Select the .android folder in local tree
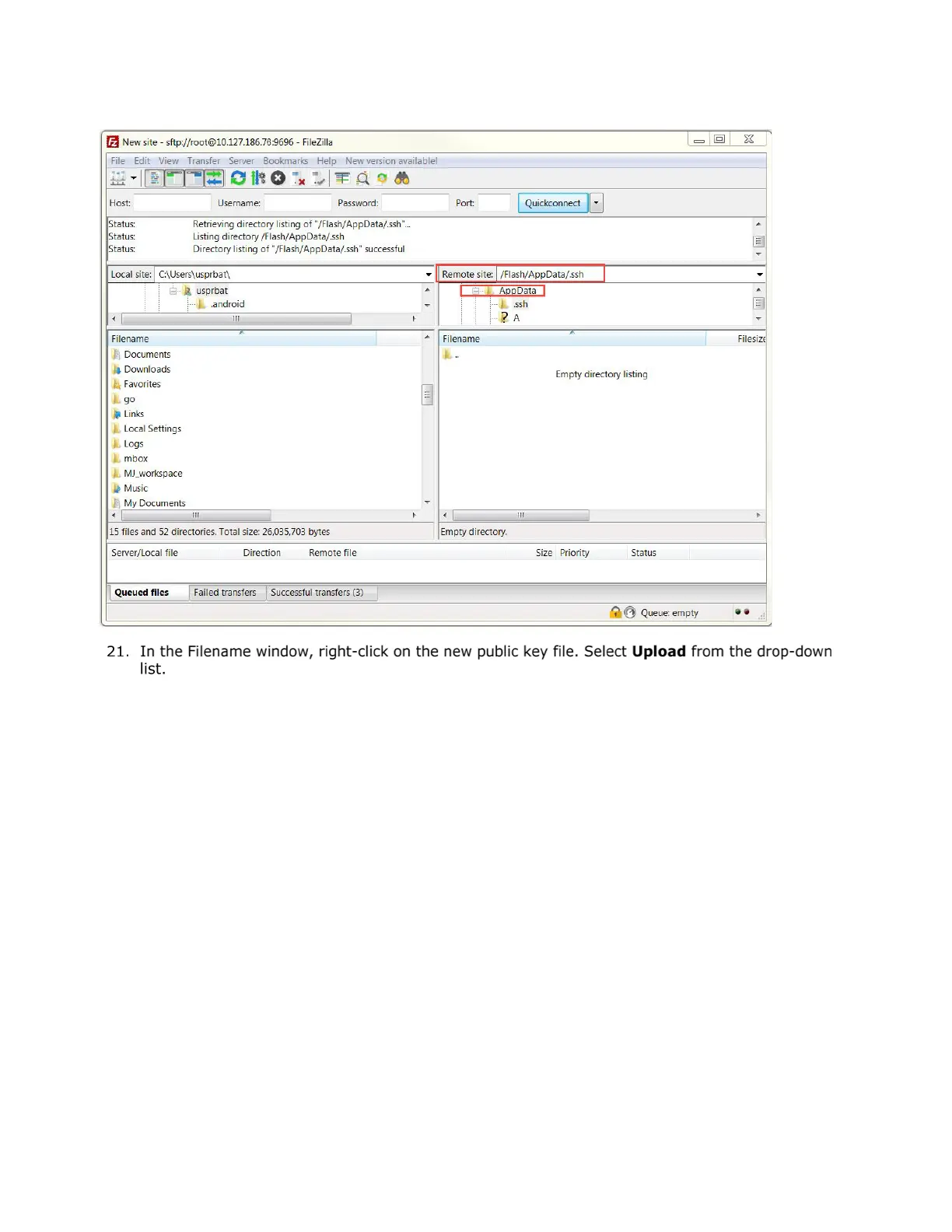The image size is (952, 1232). (x=221, y=304)
